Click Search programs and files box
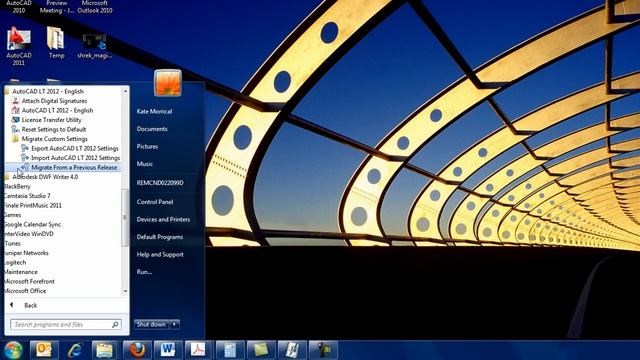 (x=65, y=324)
